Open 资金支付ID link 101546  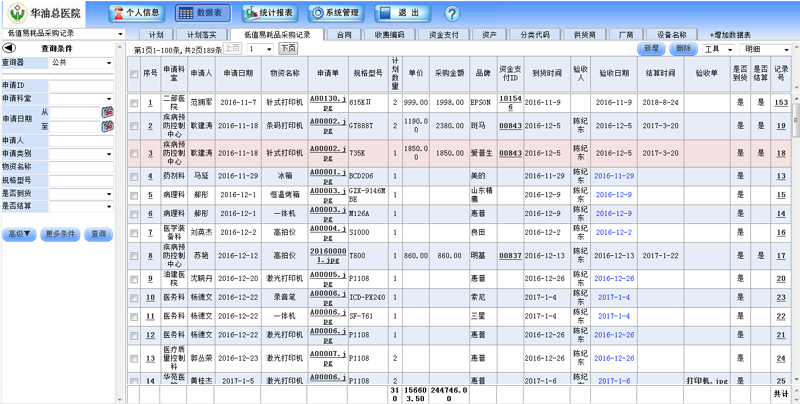click(510, 103)
